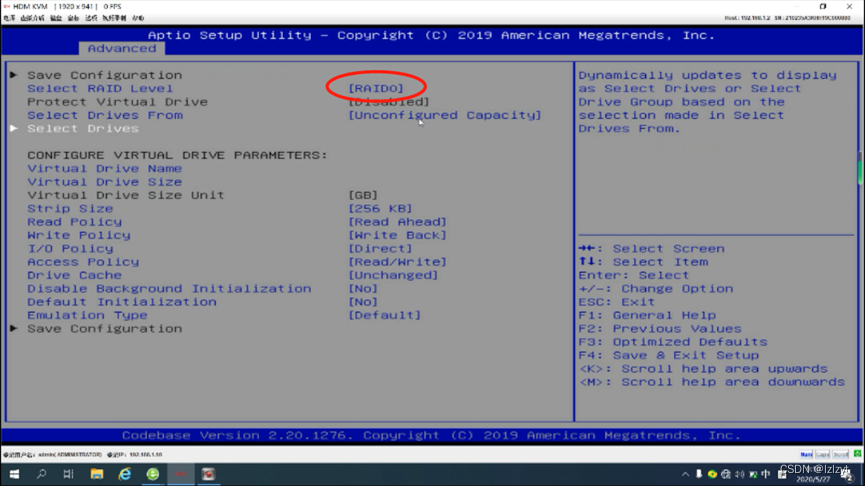
Task: Change Virtual Drive Size Unit GB
Action: click(x=362, y=195)
